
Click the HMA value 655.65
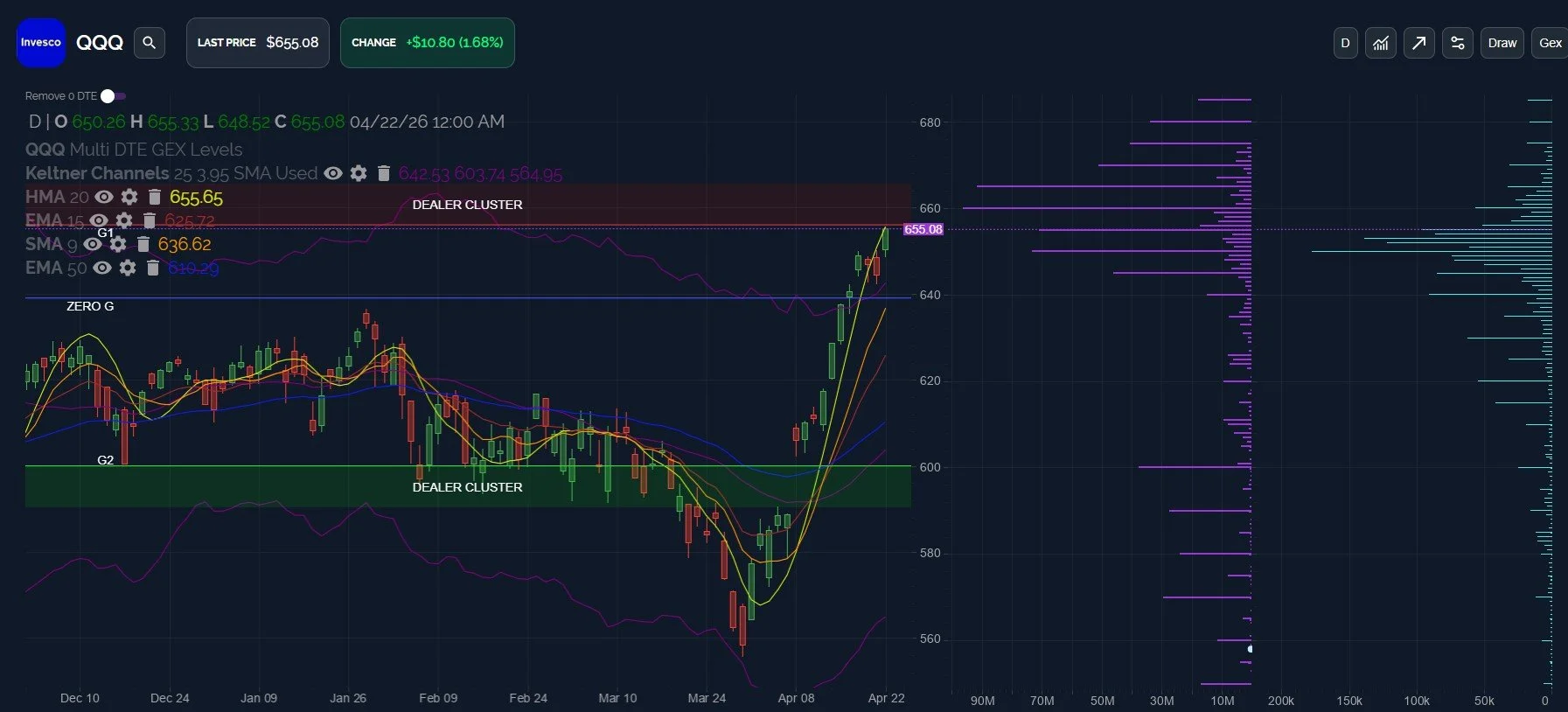click(196, 198)
